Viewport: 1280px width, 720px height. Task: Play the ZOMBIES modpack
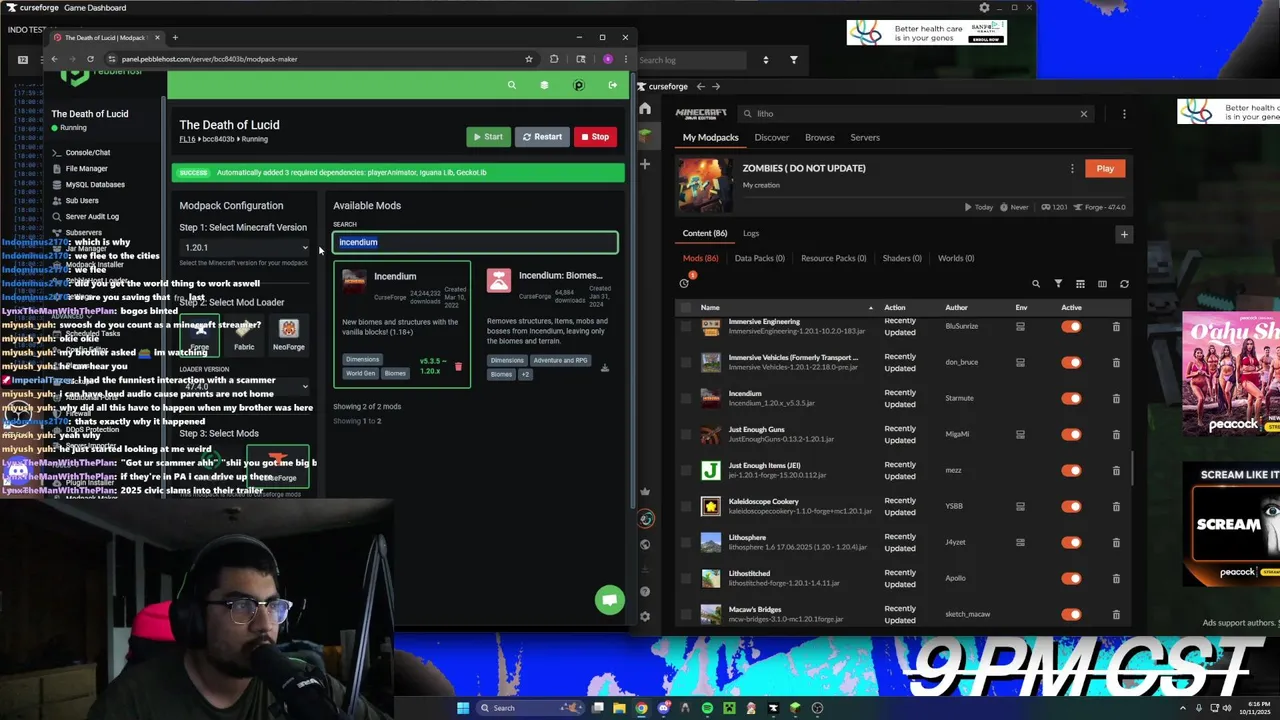pyautogui.click(x=1105, y=169)
